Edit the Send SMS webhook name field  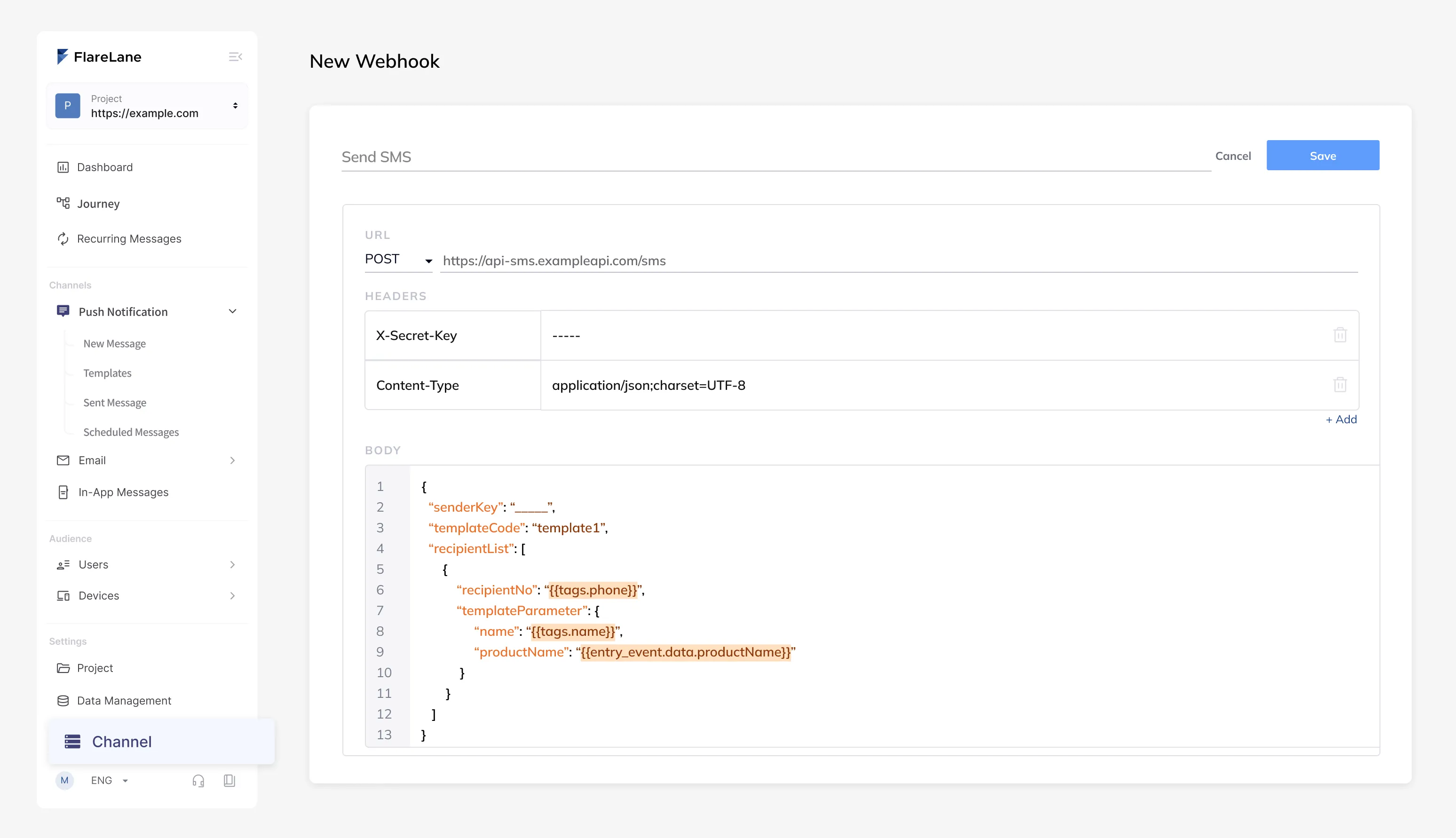click(776, 157)
